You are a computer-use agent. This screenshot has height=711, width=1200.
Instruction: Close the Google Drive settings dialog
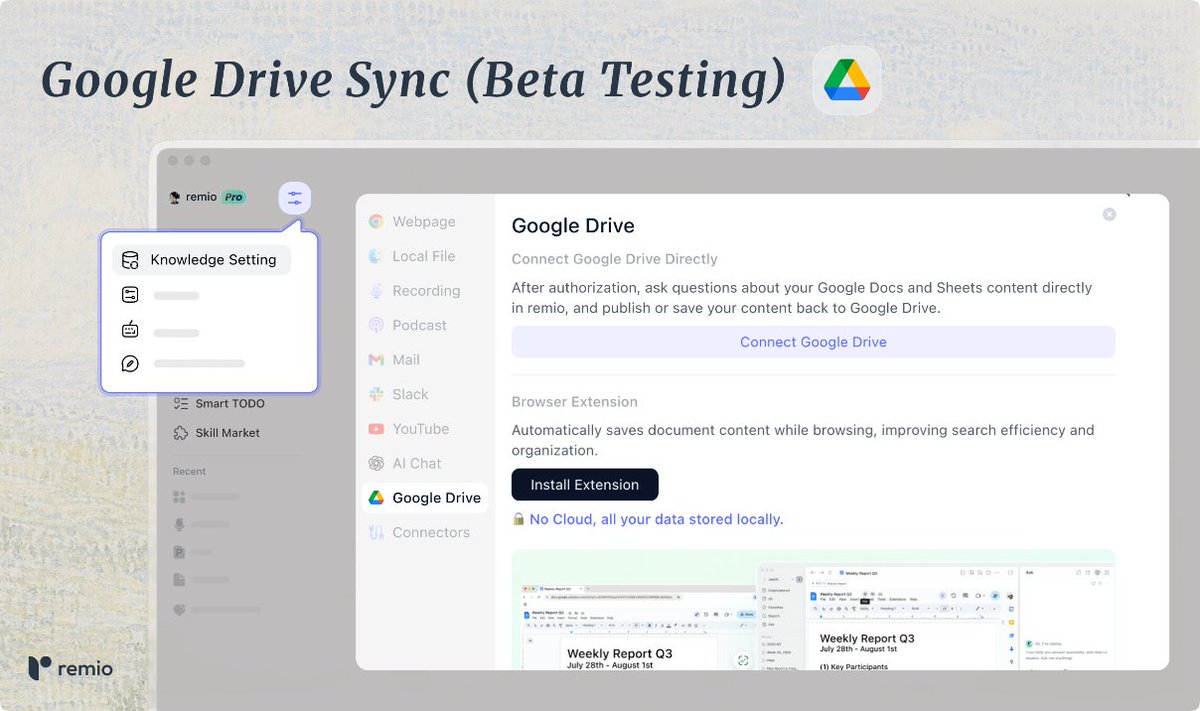tap(1109, 214)
